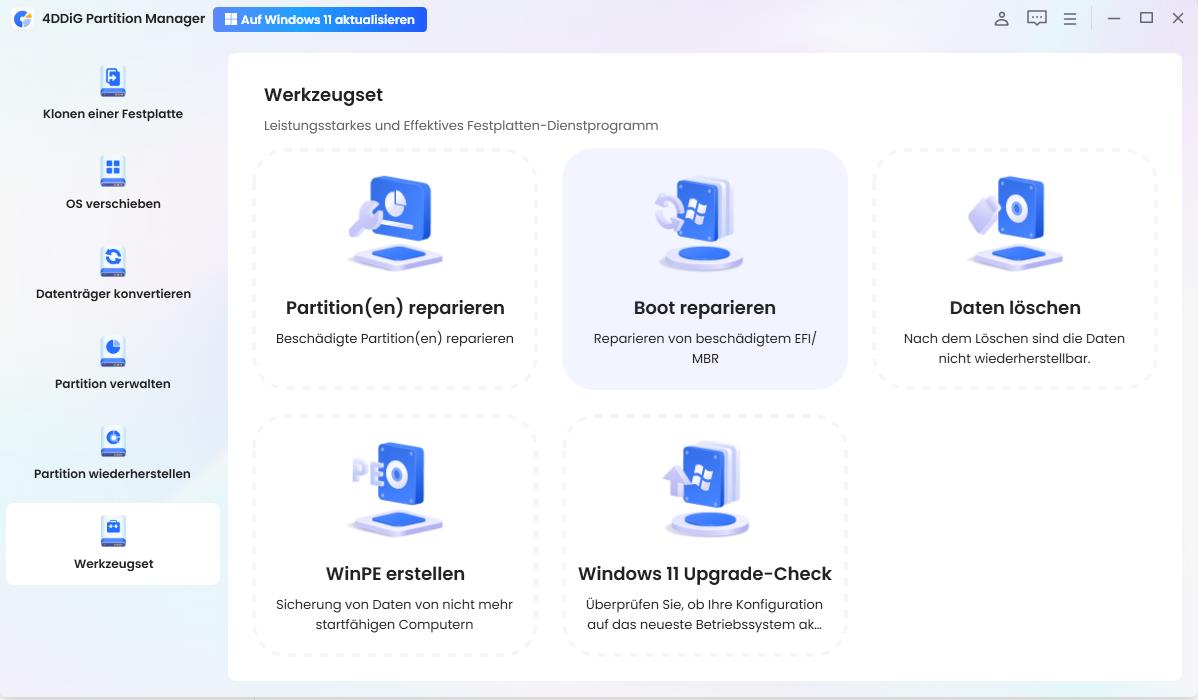Open the hamburger menu icon
Viewport: 1198px width, 700px height.
point(1070,19)
